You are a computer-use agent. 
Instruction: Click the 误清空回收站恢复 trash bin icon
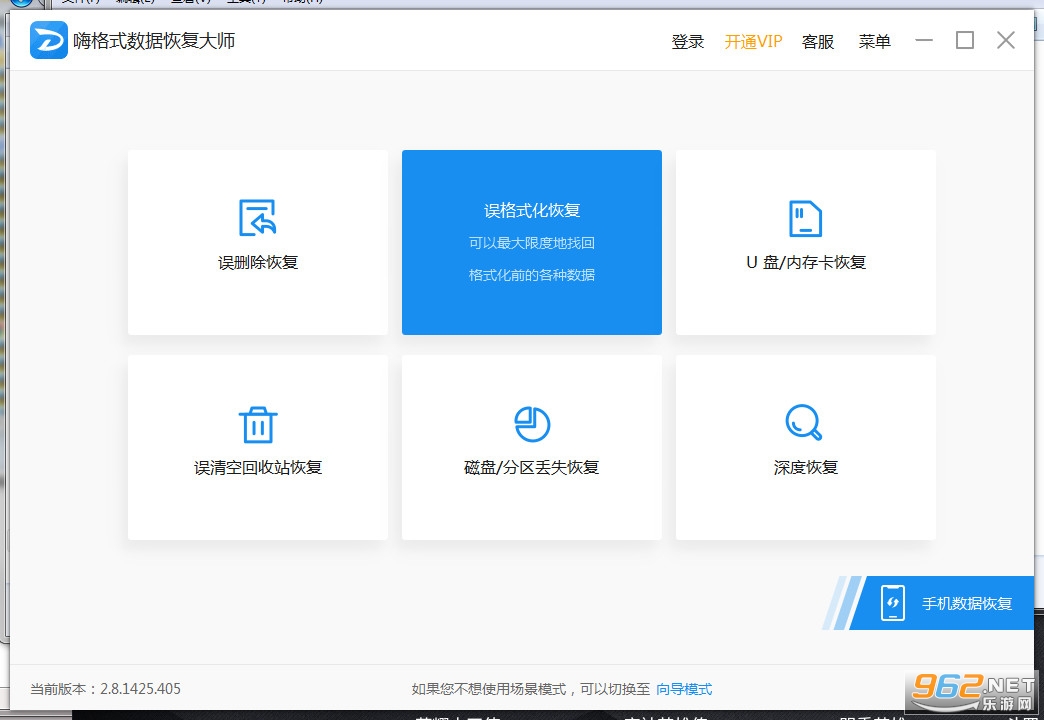tap(258, 424)
